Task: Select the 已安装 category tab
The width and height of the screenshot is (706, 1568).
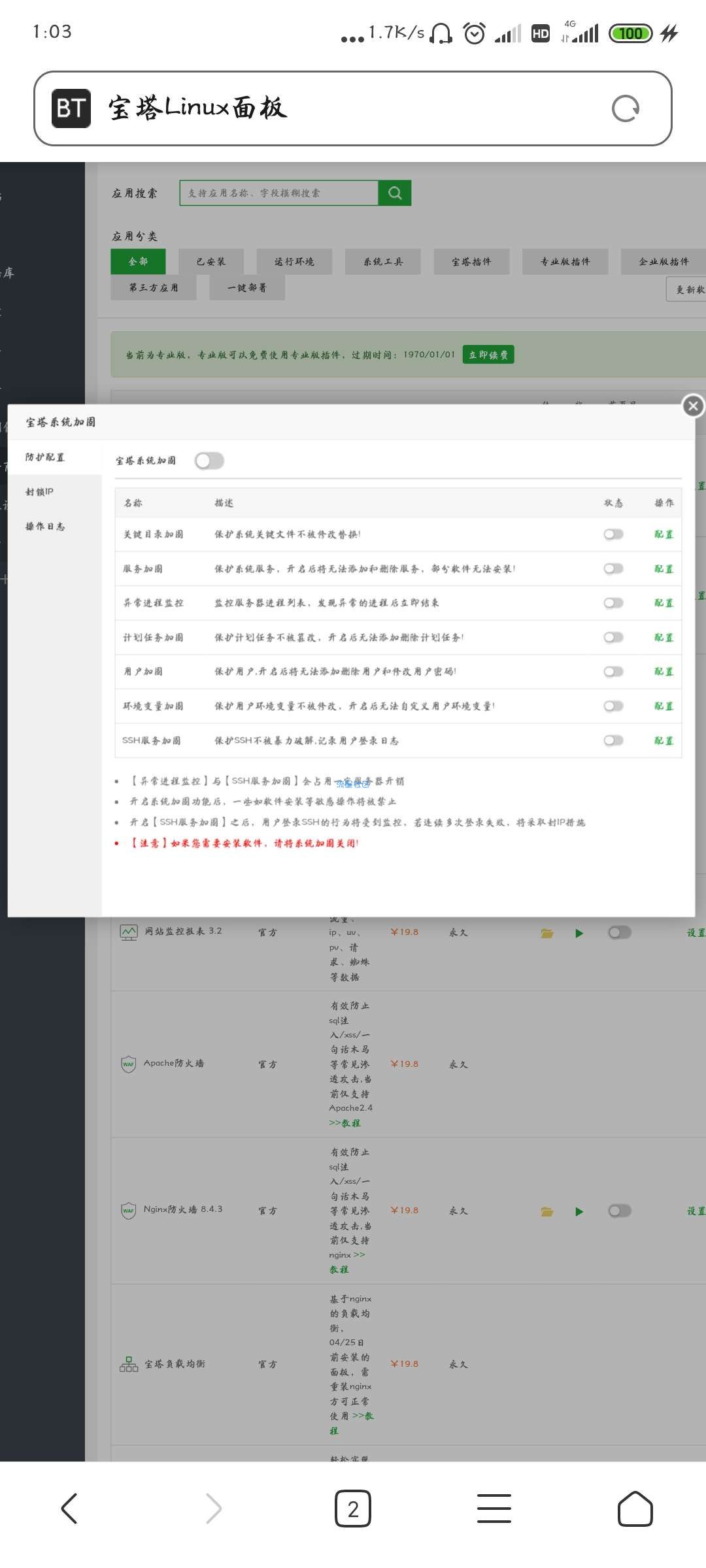Action: 210,261
